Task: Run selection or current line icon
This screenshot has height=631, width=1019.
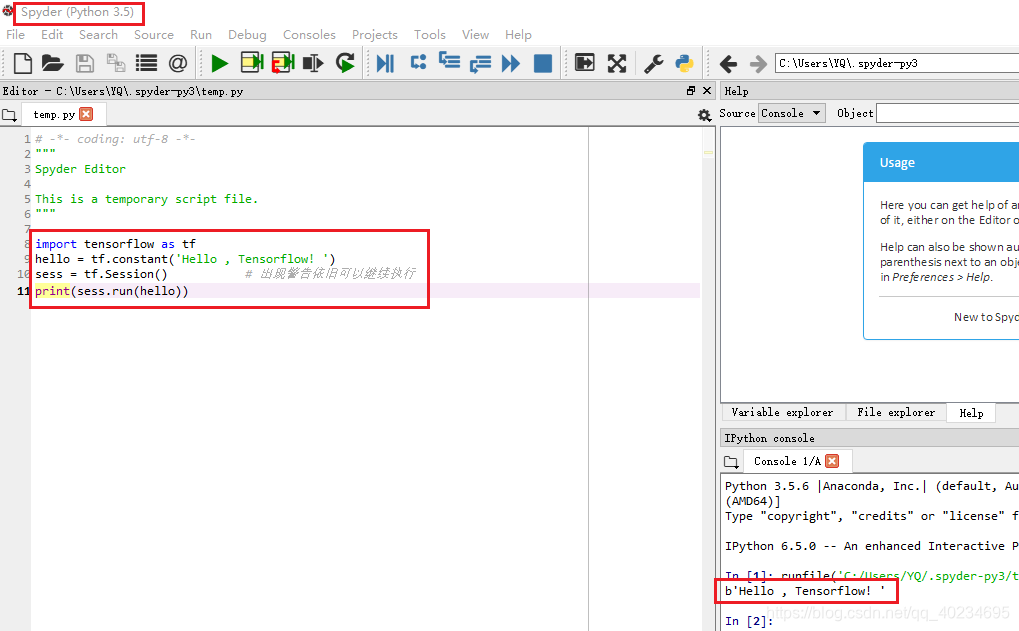Action: (313, 63)
